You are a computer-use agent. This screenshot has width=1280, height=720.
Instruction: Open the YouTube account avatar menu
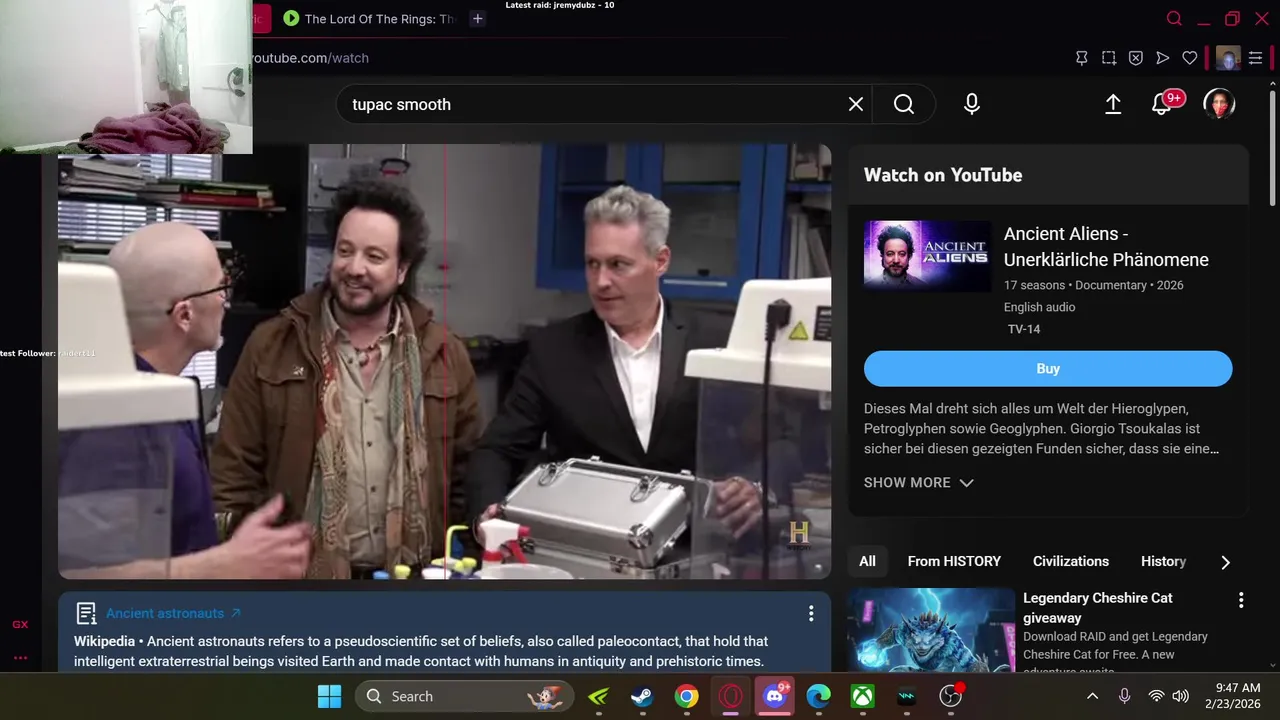coord(1219,104)
